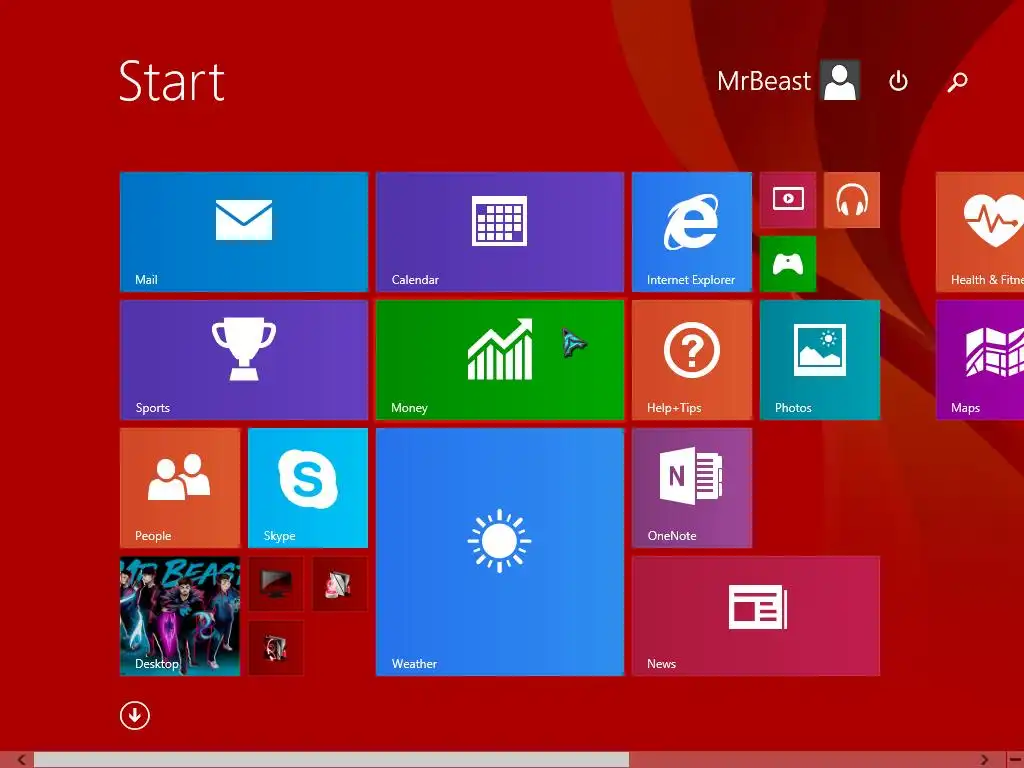Screen dimensions: 1024x768
Task: Click the horizontal scrollbar left arrow
Action: pos(21,760)
